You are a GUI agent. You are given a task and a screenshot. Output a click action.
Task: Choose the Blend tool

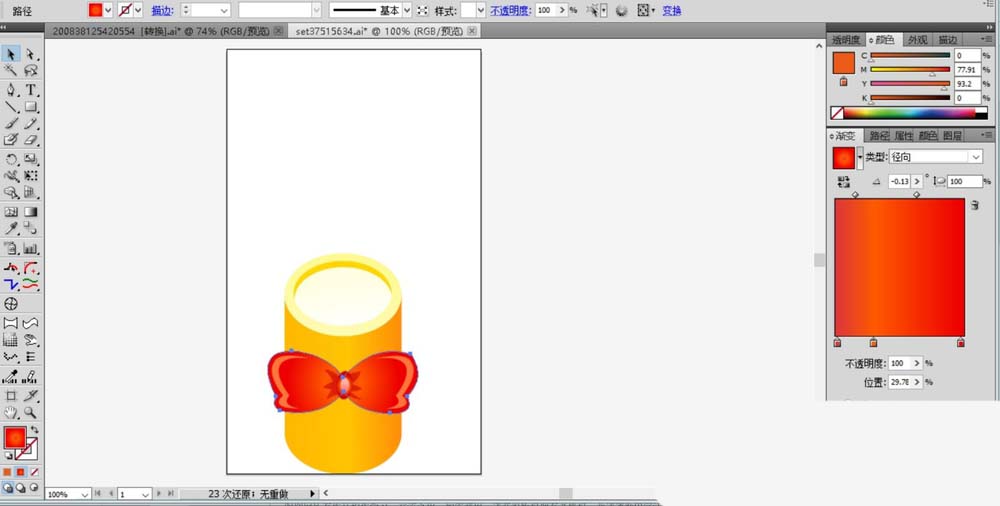click(30, 228)
